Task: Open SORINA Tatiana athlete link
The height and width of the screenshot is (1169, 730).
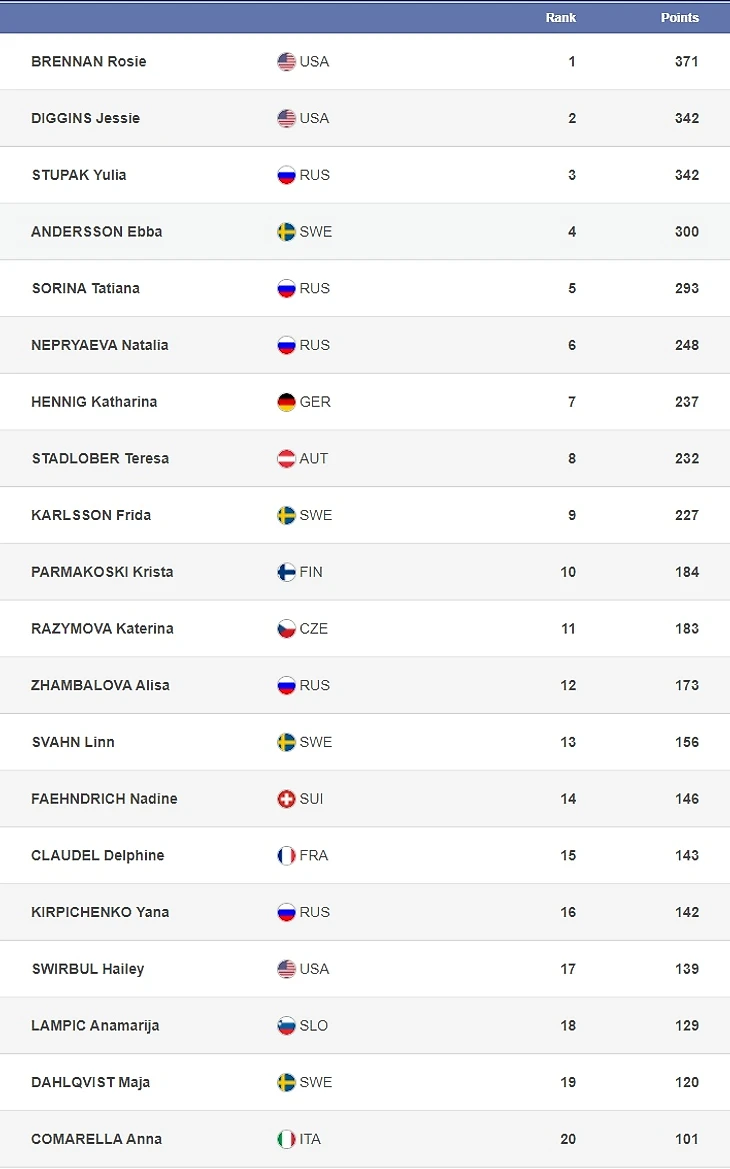Action: [x=86, y=288]
